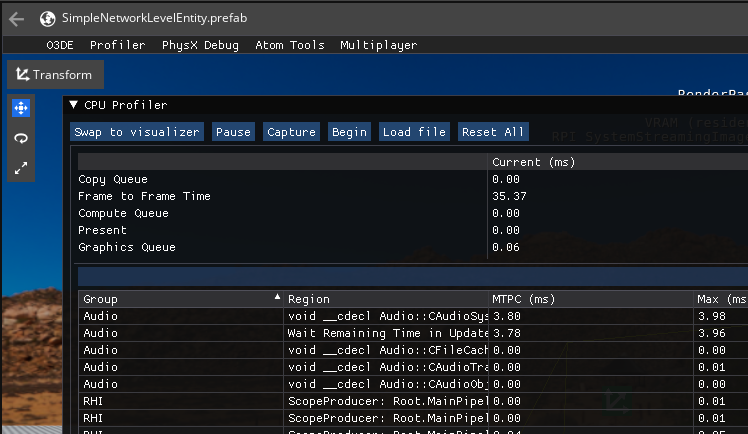Select the move translate tool icon

pyautogui.click(x=21, y=108)
